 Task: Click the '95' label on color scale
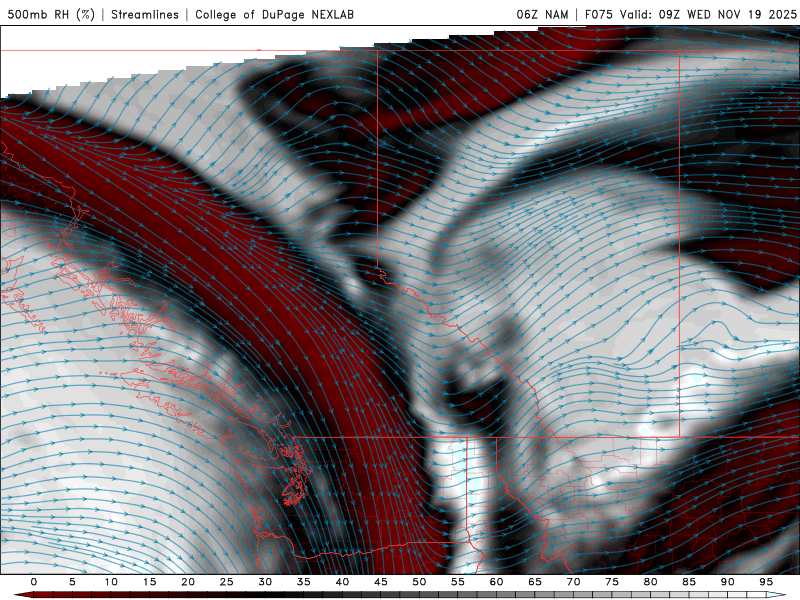(766, 582)
